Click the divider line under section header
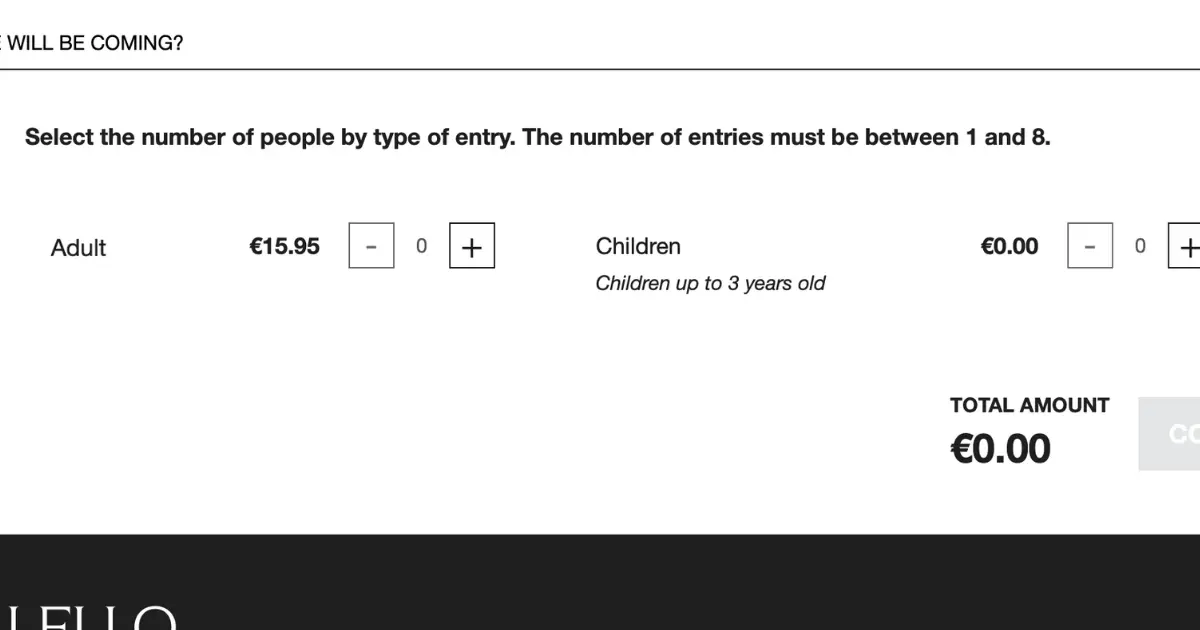The width and height of the screenshot is (1200, 630). coord(600,69)
